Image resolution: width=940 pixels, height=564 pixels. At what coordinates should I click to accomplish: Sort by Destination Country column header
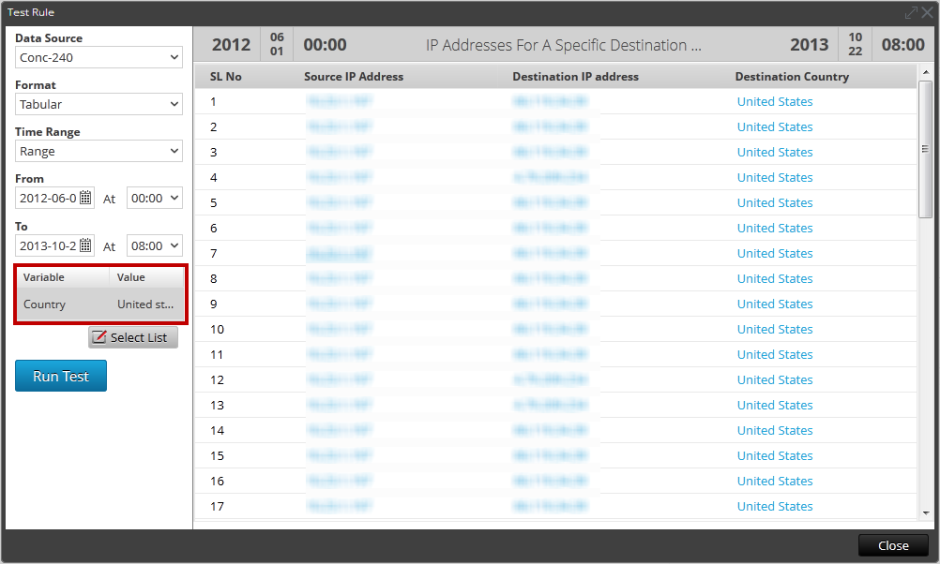(x=792, y=77)
